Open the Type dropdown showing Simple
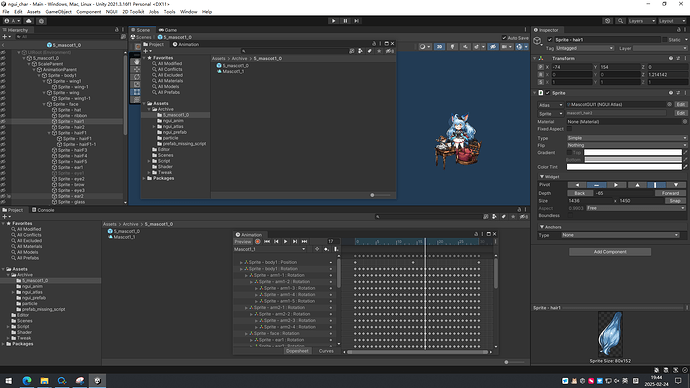The image size is (690, 388). (627, 138)
